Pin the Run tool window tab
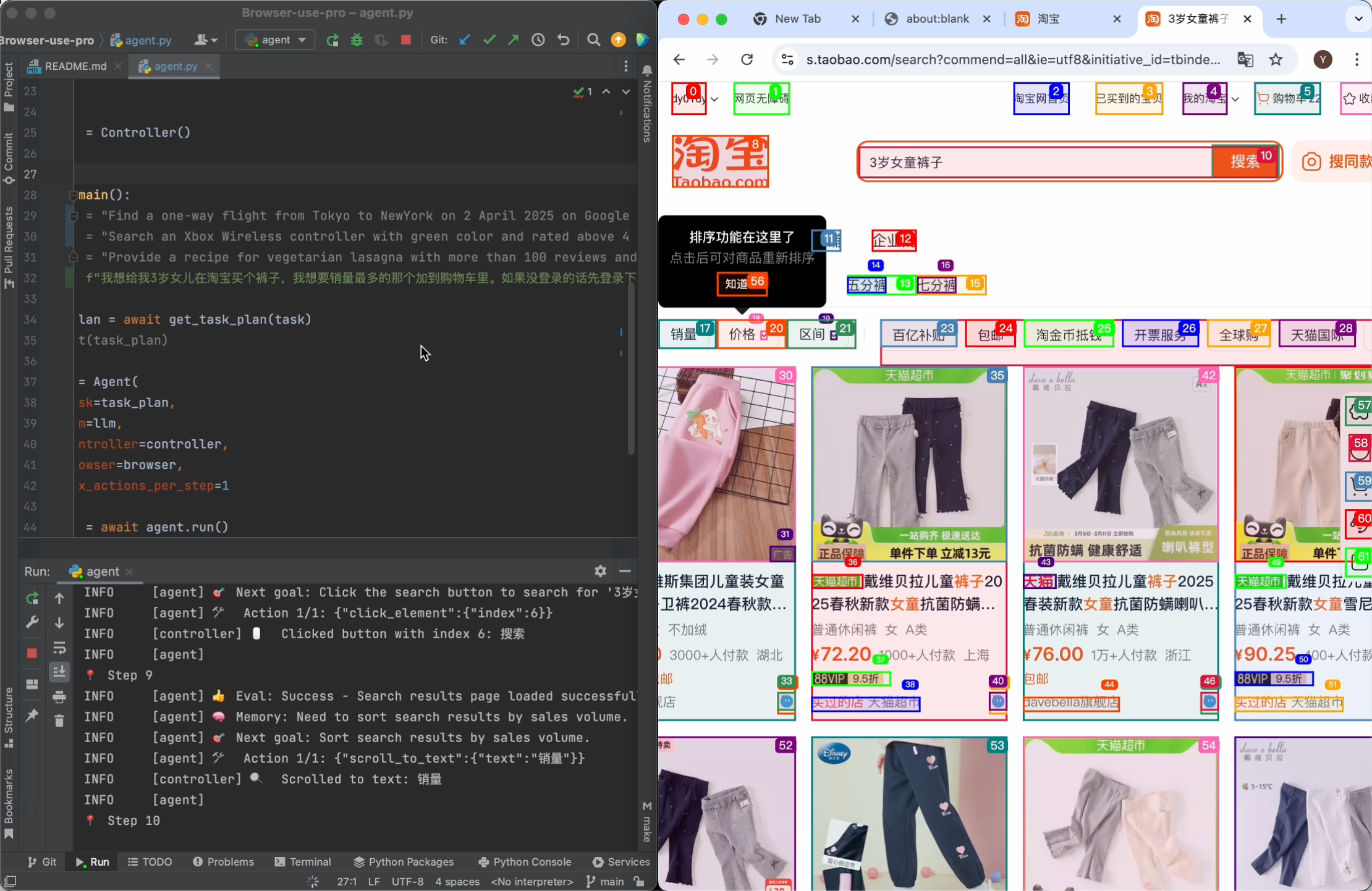Viewport: 1372px width, 891px height. (32, 716)
